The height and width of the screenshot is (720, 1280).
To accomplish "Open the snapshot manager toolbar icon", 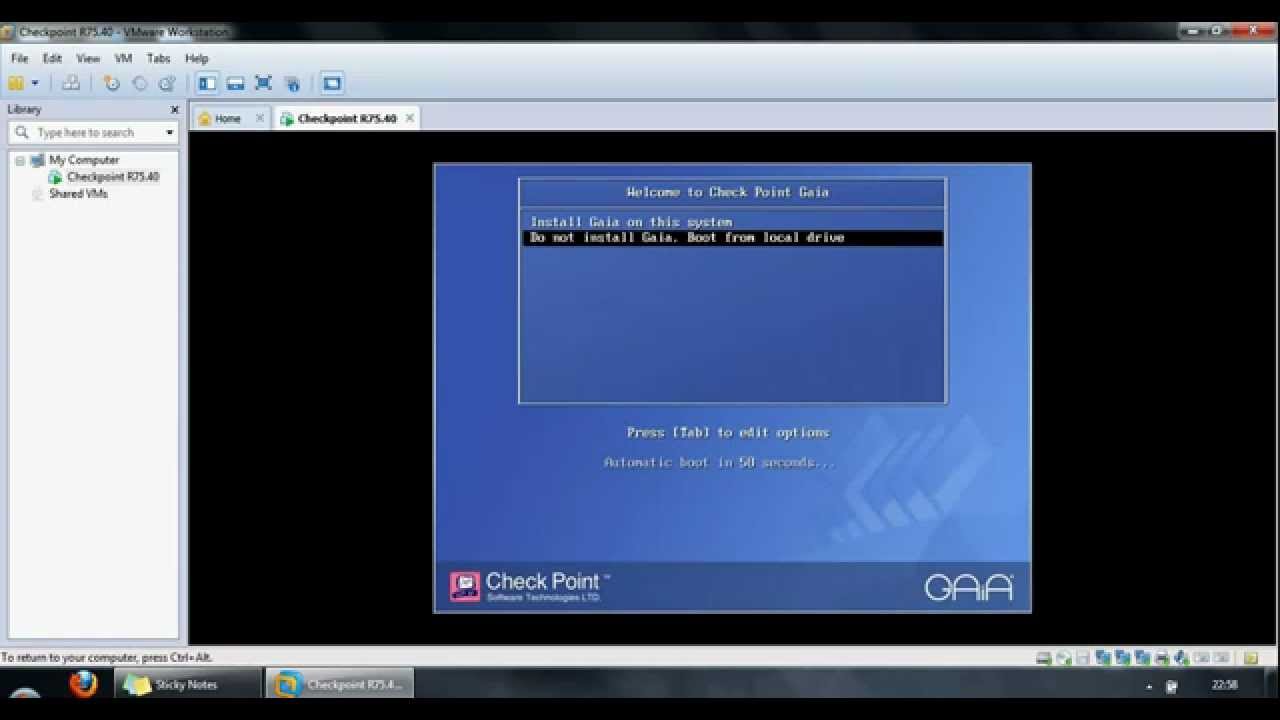I will [x=167, y=83].
